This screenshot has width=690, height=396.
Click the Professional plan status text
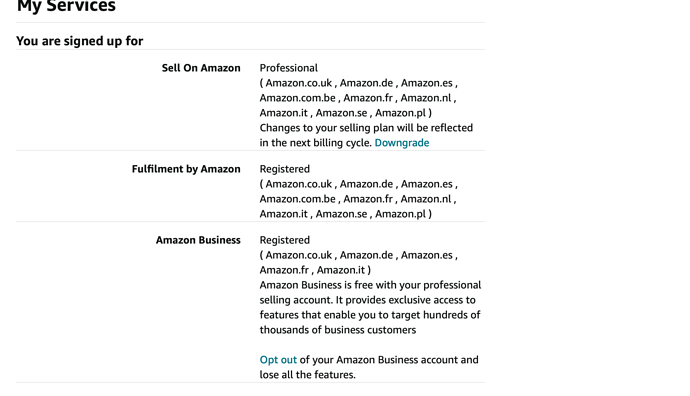click(x=288, y=68)
